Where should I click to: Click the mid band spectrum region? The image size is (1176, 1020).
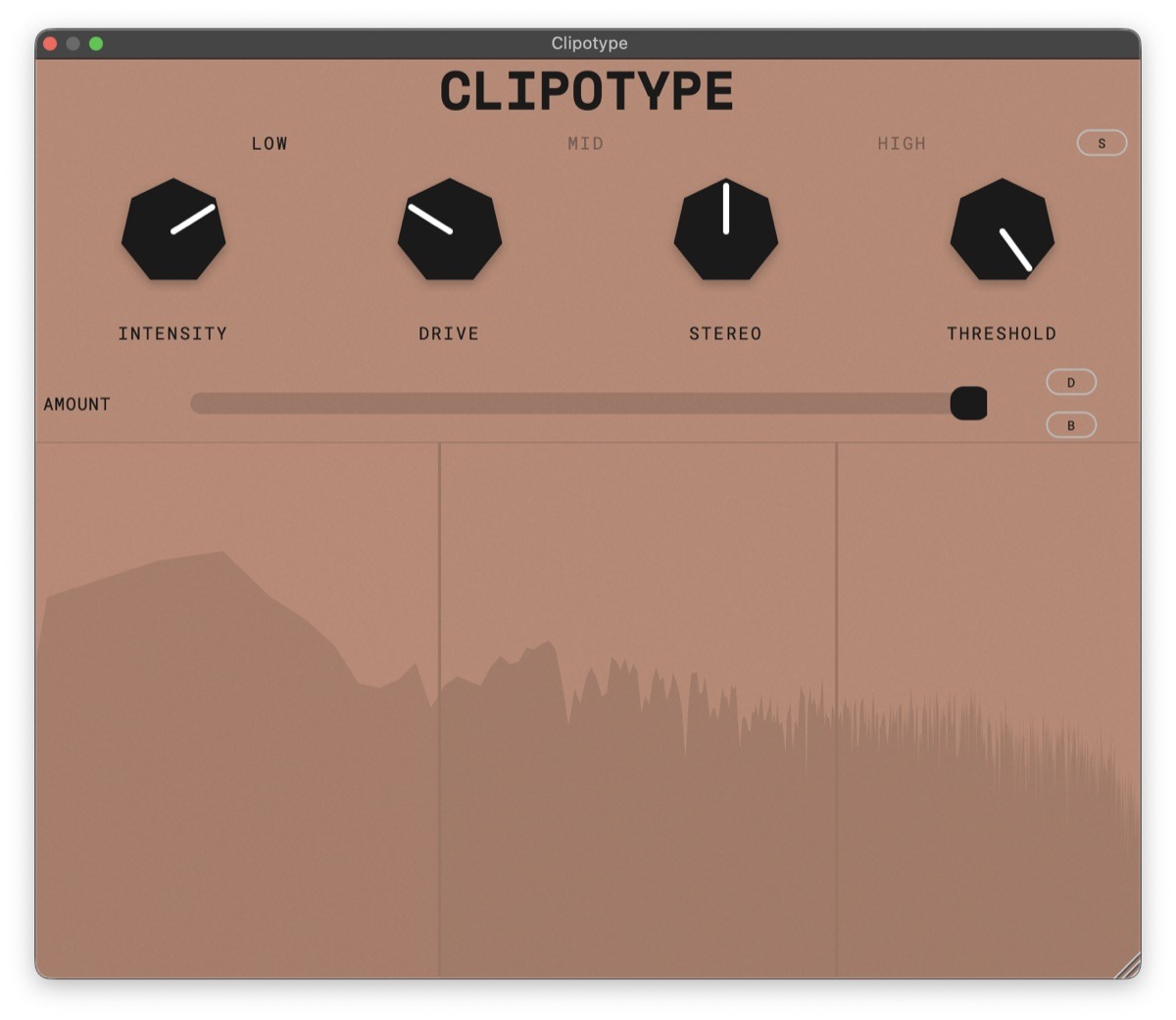coord(638,709)
